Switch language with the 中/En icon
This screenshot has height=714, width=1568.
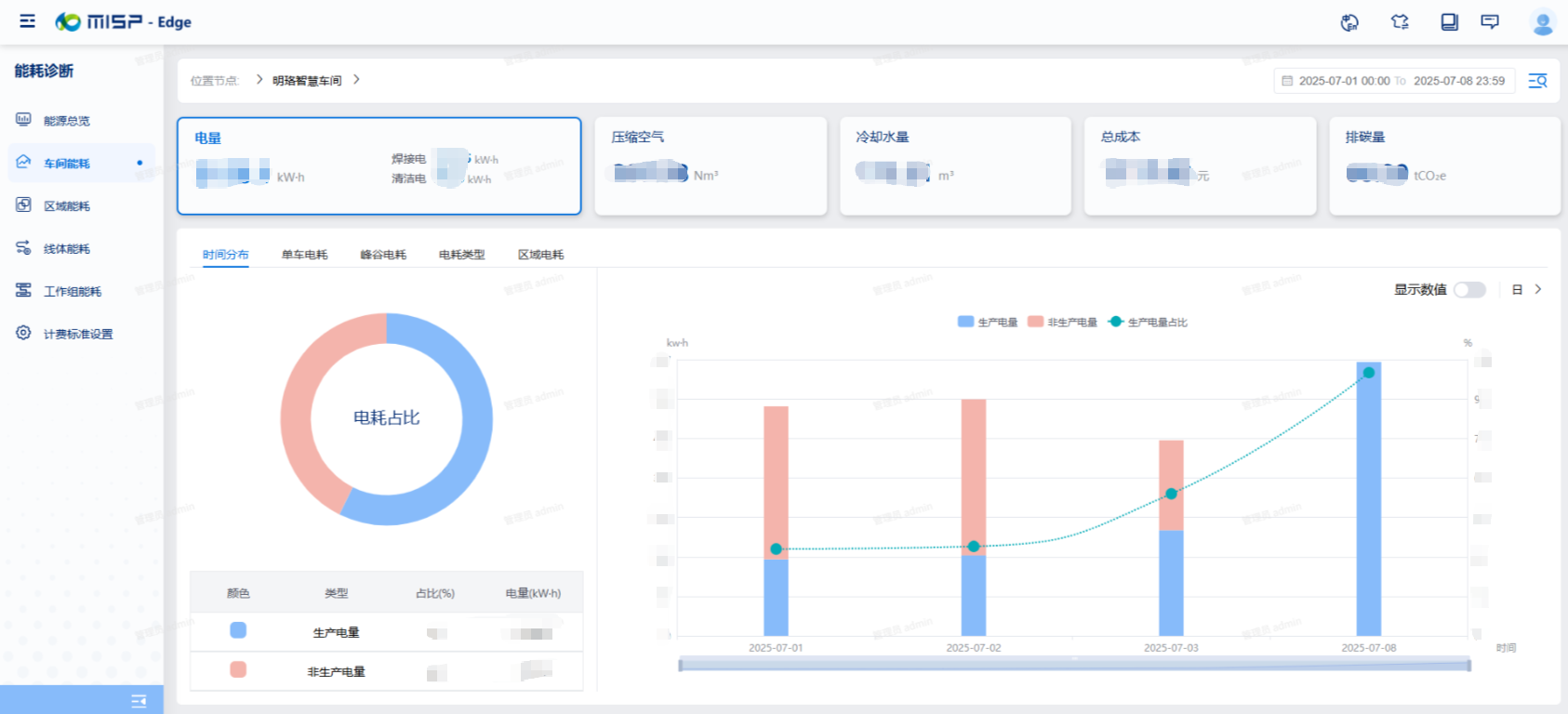pos(1349,22)
